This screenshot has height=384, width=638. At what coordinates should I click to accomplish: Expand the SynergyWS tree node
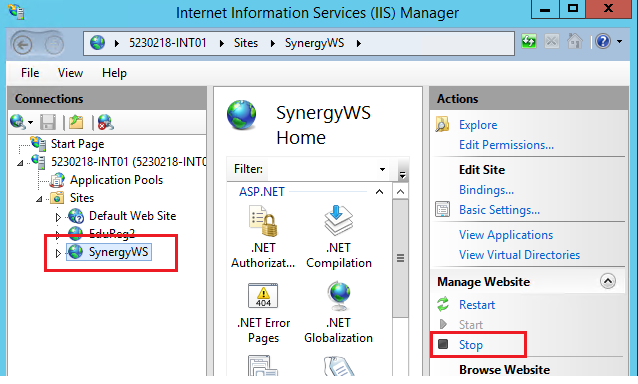click(58, 253)
